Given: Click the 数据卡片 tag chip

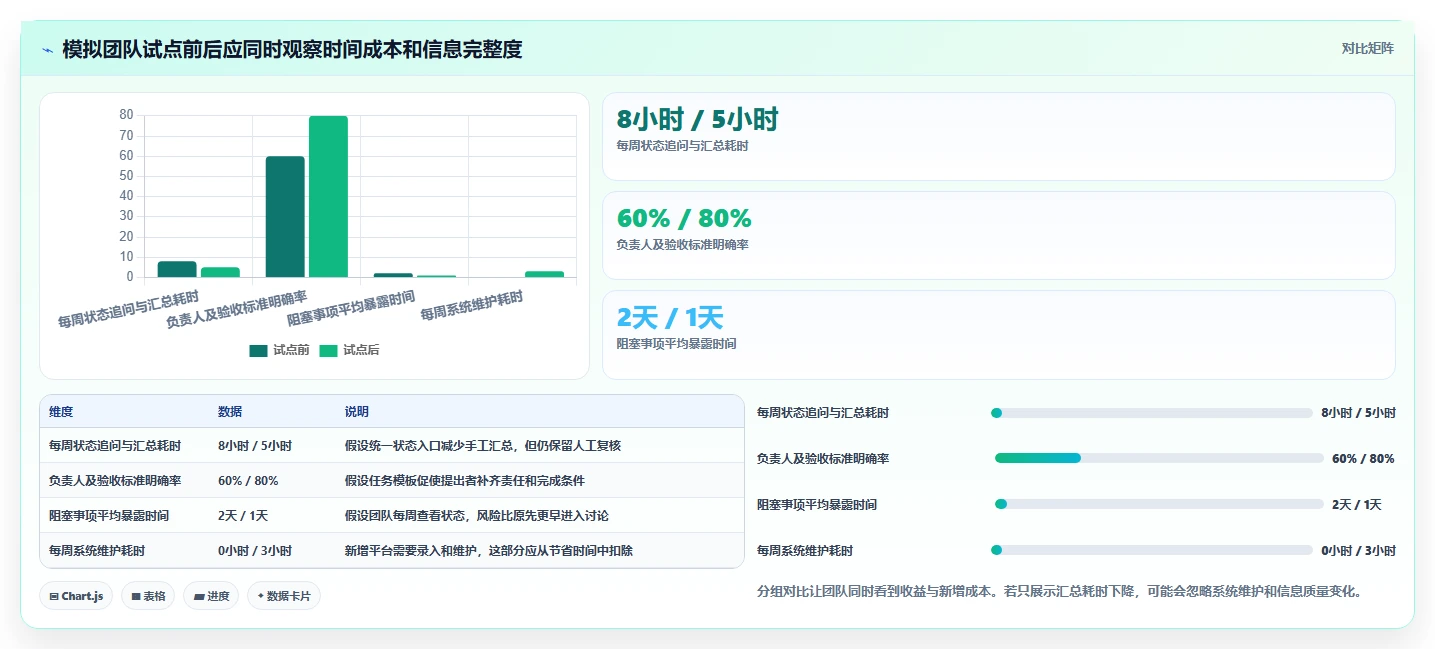Looking at the screenshot, I should click(x=284, y=596).
